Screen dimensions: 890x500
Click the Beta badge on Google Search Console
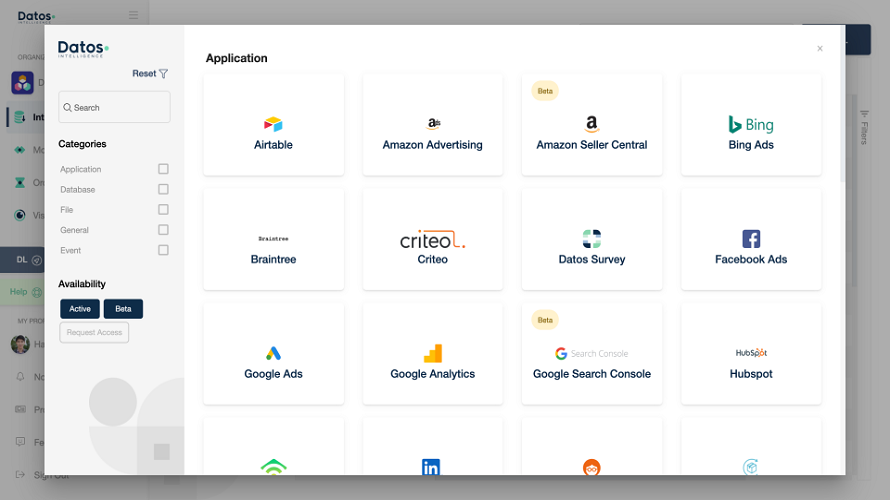click(545, 320)
